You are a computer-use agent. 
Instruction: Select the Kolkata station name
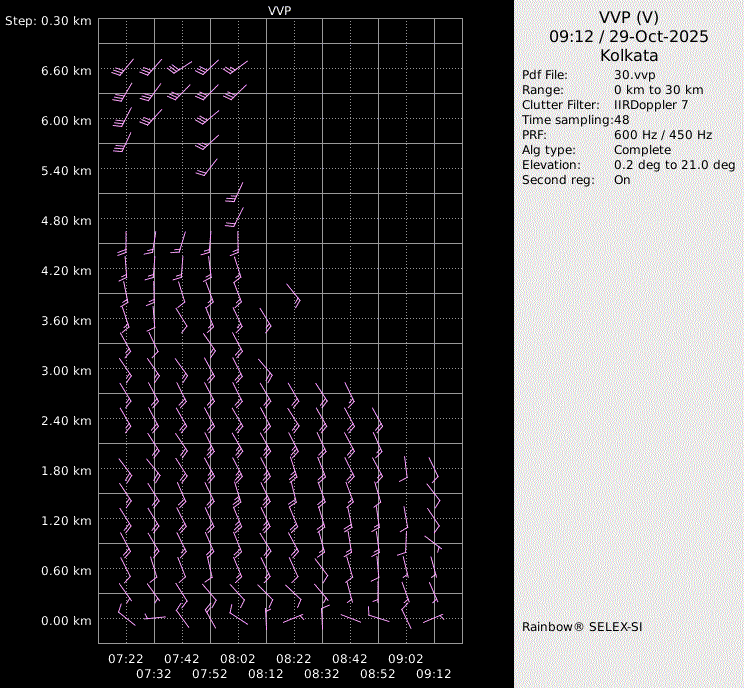628,55
